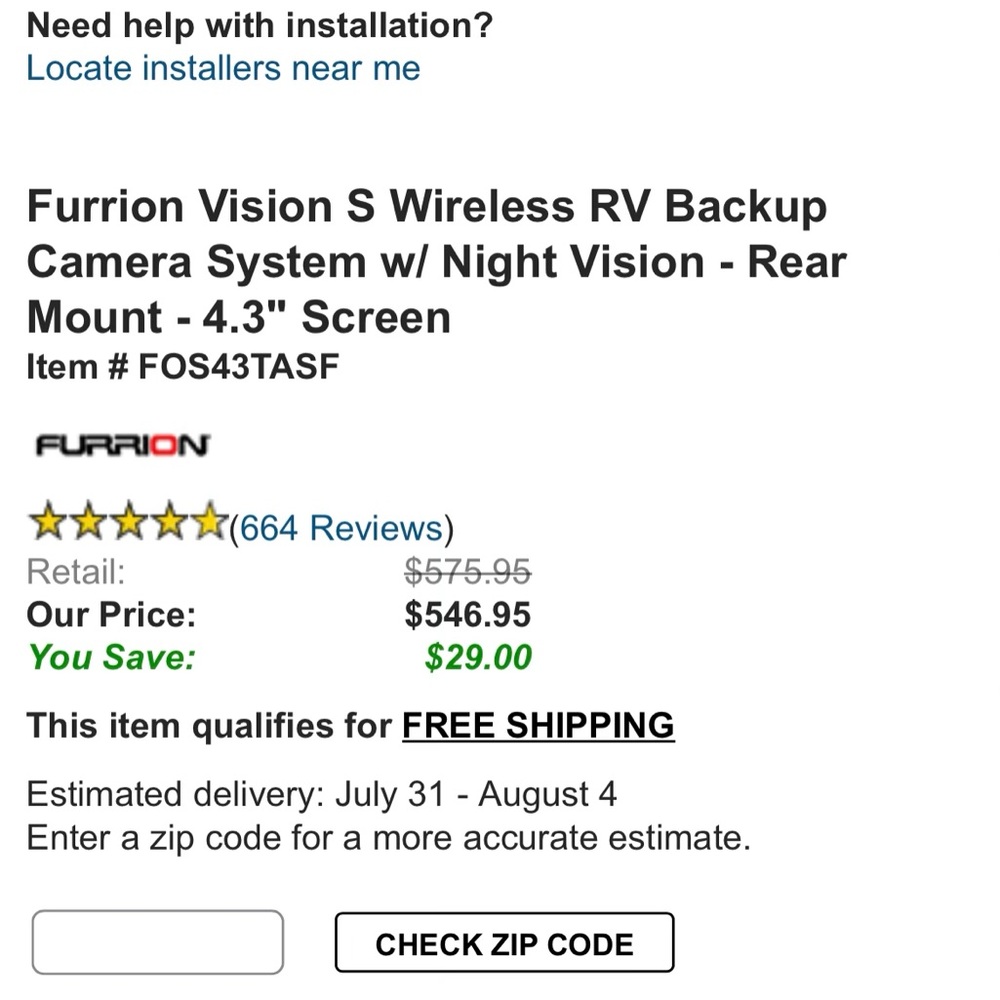Select the Our Price $546.95 value
The width and height of the screenshot is (1000, 1000).
(x=469, y=614)
